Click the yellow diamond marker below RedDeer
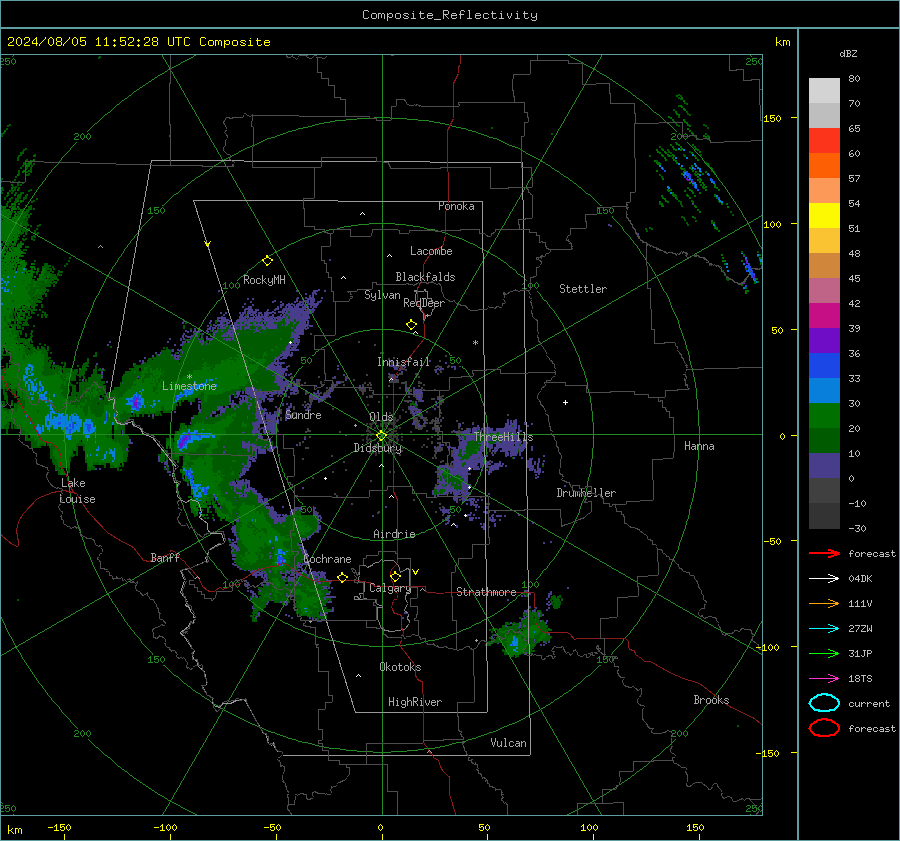The width and height of the screenshot is (900, 841). point(411,325)
